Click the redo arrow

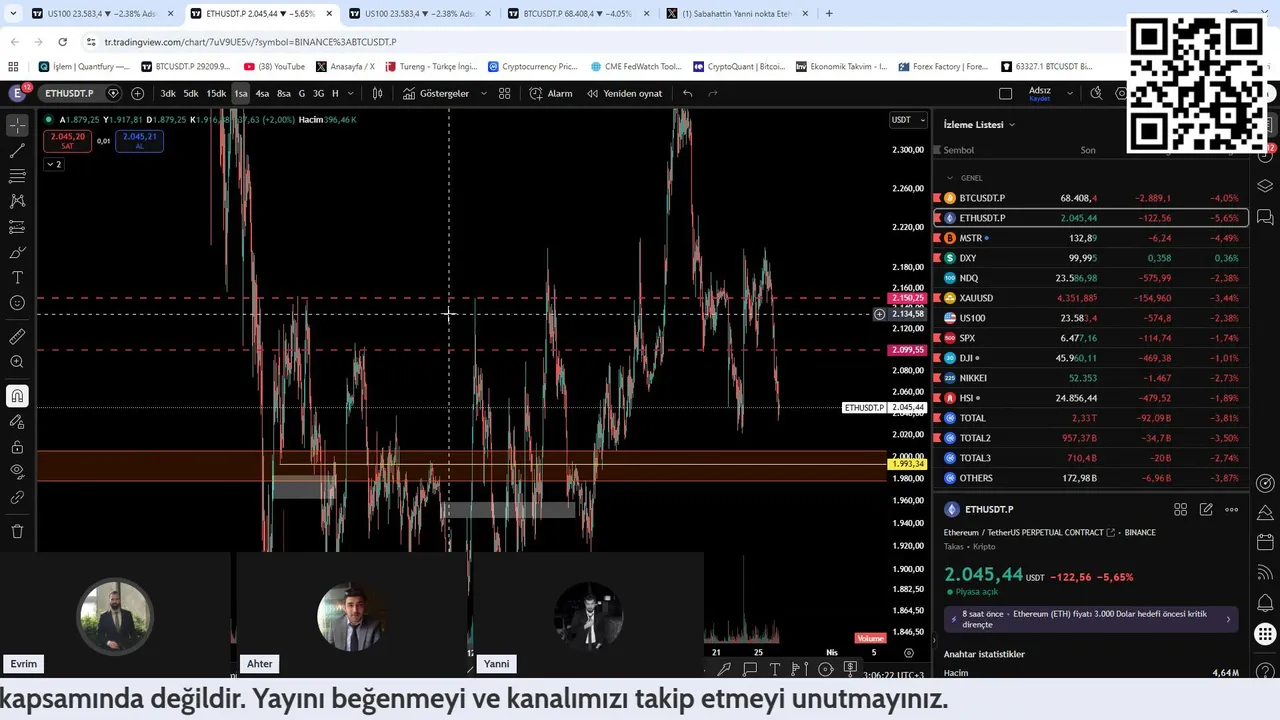click(x=713, y=93)
